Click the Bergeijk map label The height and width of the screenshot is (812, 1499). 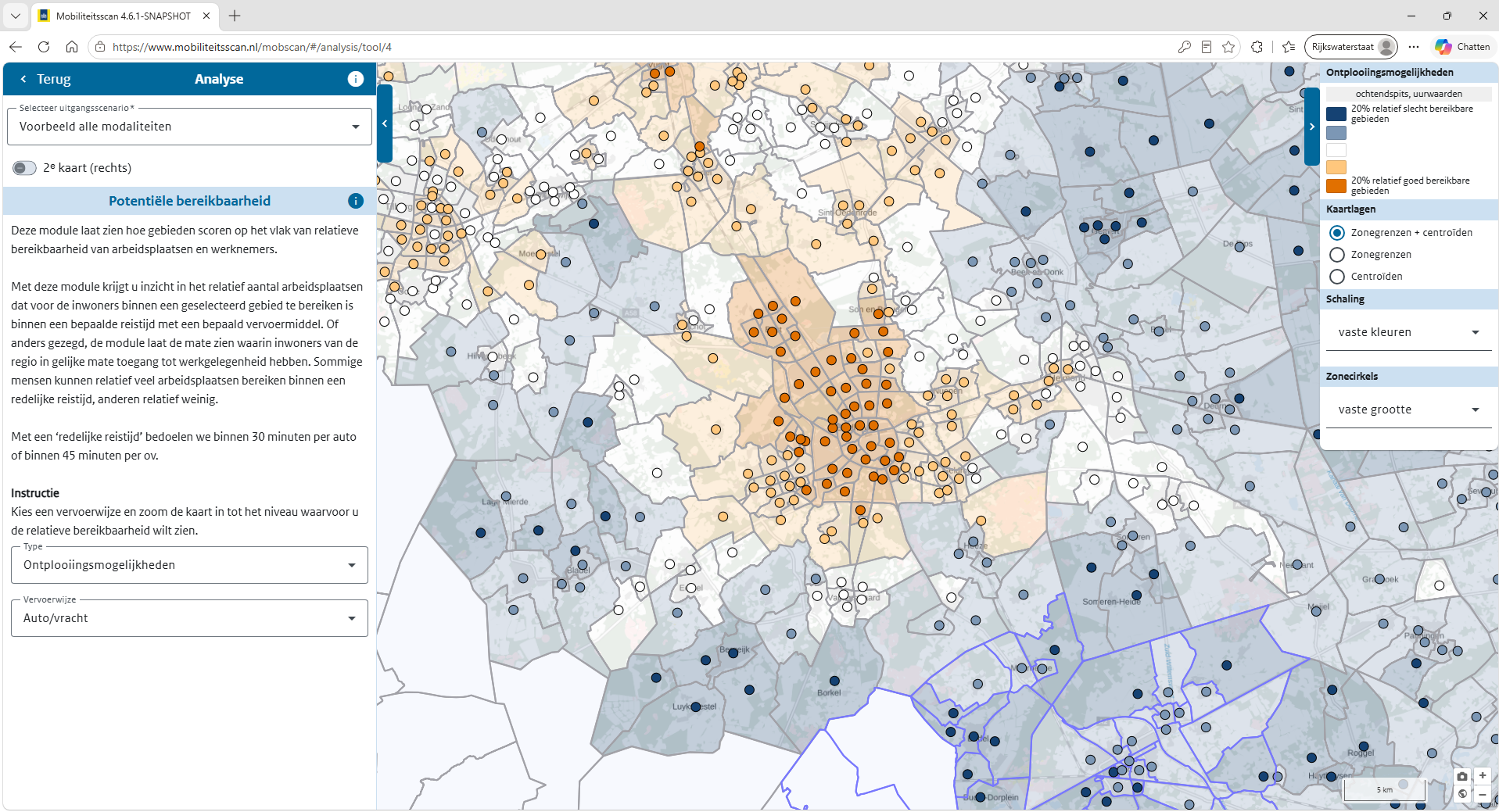click(734, 649)
